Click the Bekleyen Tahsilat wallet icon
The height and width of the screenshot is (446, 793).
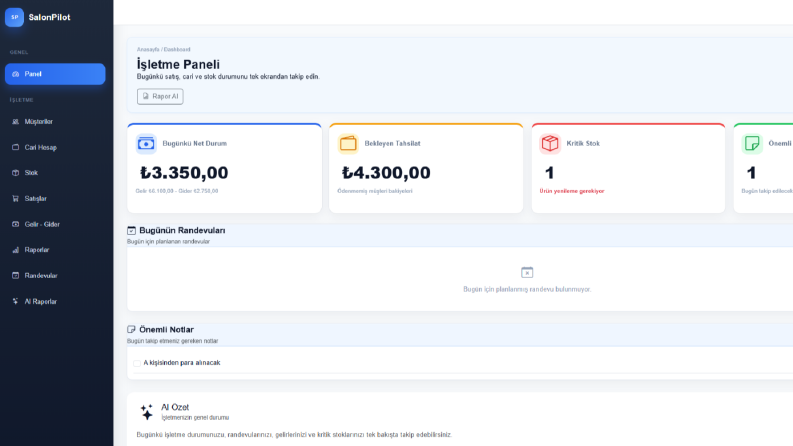click(x=348, y=144)
